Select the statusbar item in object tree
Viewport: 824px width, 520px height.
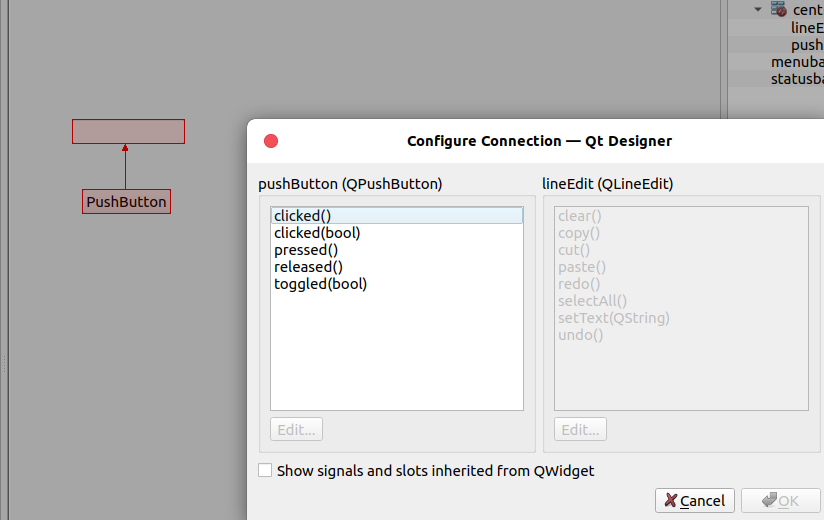[x=797, y=79]
